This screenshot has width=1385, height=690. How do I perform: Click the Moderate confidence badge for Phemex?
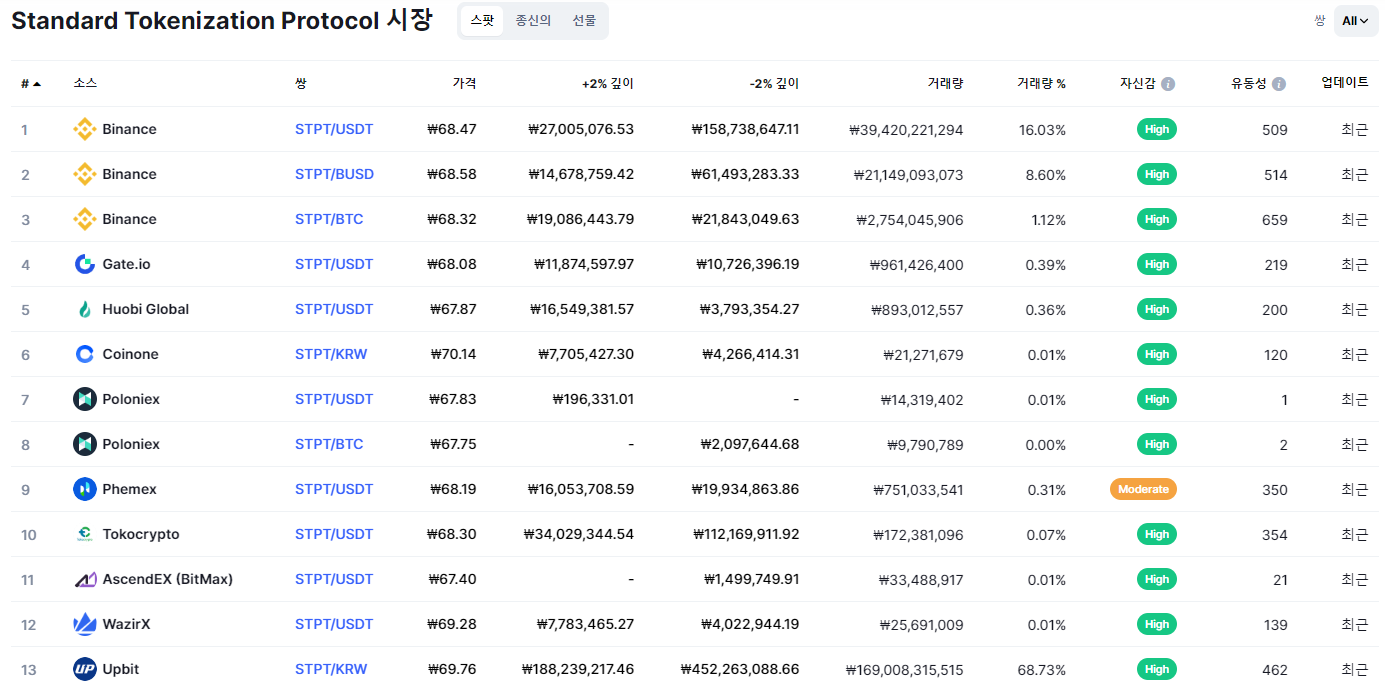click(x=1143, y=489)
